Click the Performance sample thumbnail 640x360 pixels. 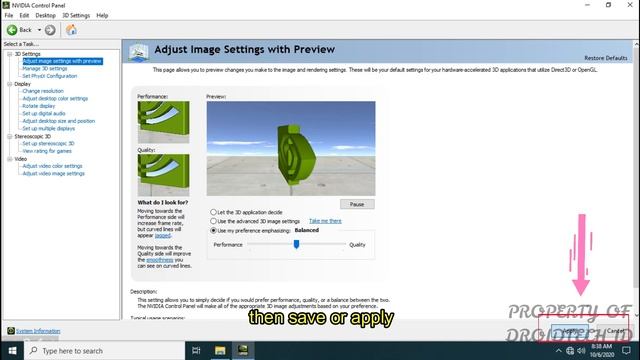point(163,122)
